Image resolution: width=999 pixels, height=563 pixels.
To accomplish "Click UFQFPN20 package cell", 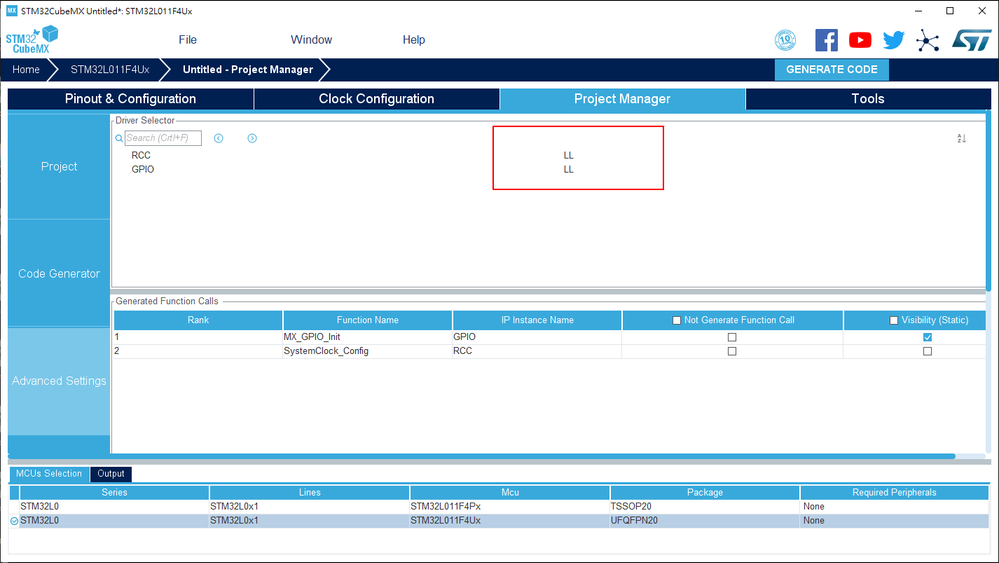I will coord(705,520).
